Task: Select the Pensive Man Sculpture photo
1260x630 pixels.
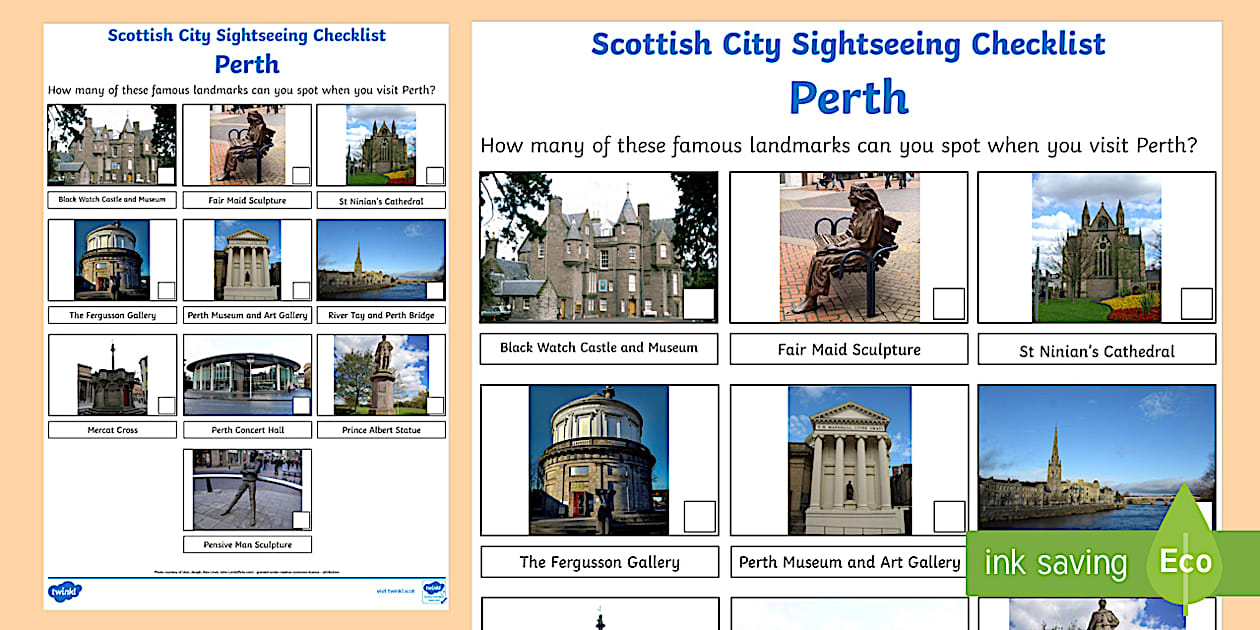Action: click(x=246, y=489)
